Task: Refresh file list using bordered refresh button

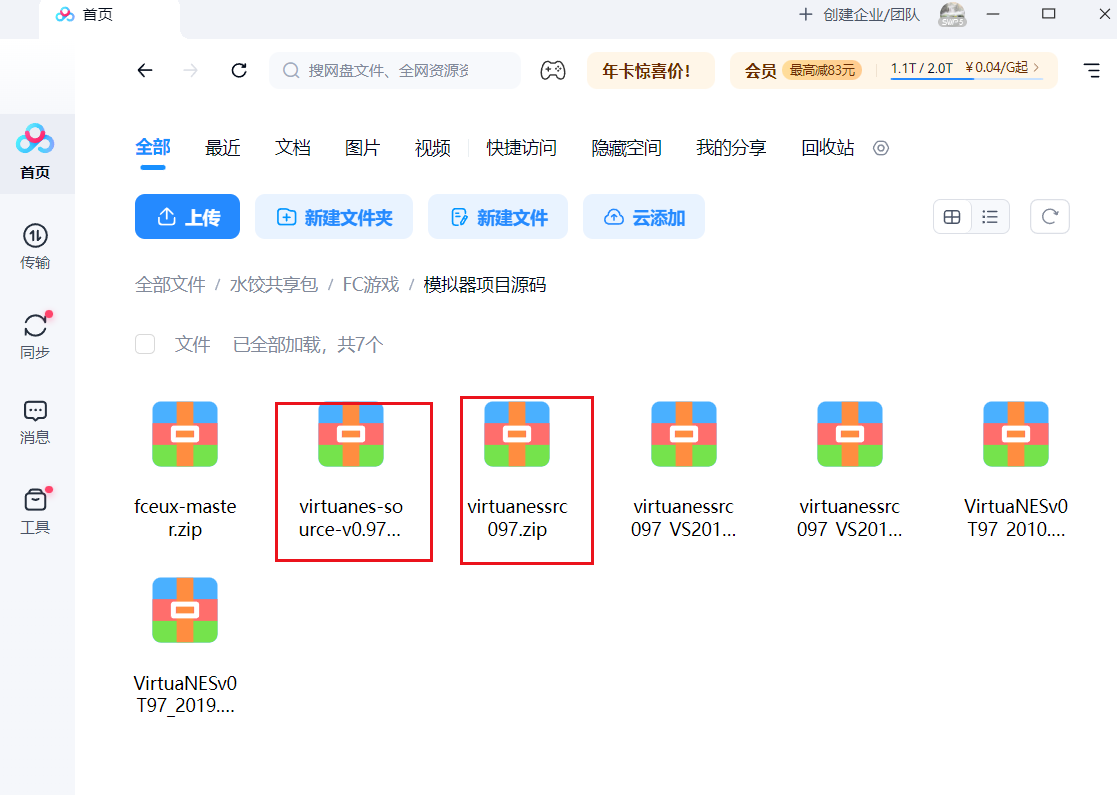Action: click(x=1049, y=217)
